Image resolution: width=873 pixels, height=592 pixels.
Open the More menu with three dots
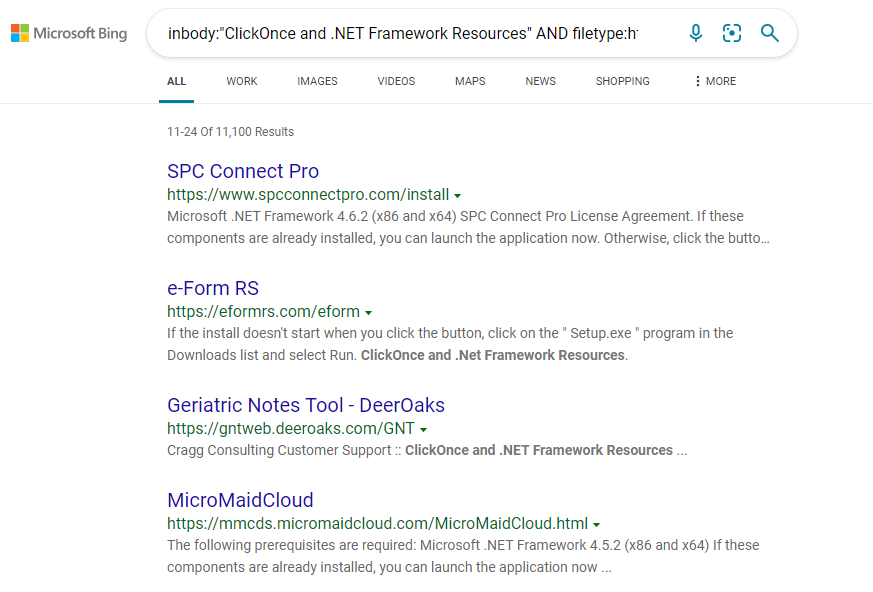pyautogui.click(x=714, y=81)
